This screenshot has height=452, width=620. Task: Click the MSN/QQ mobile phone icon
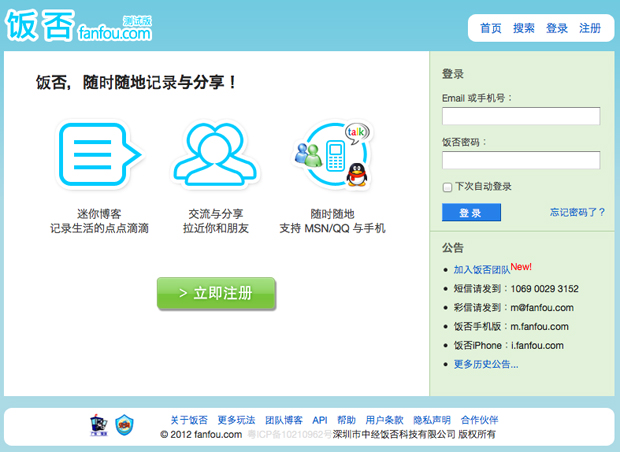click(x=333, y=155)
